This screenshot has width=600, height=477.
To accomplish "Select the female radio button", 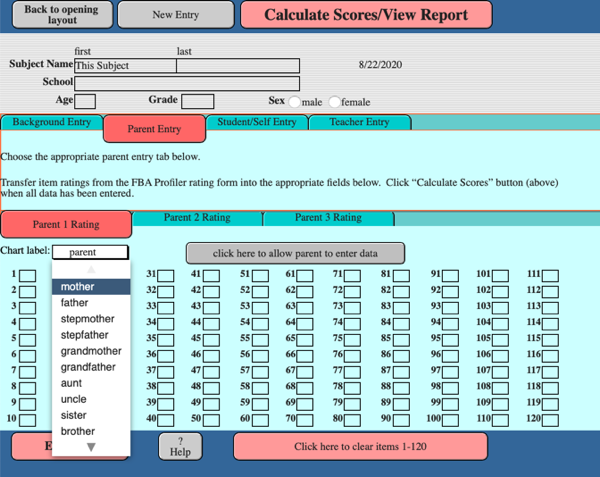I will [334, 102].
